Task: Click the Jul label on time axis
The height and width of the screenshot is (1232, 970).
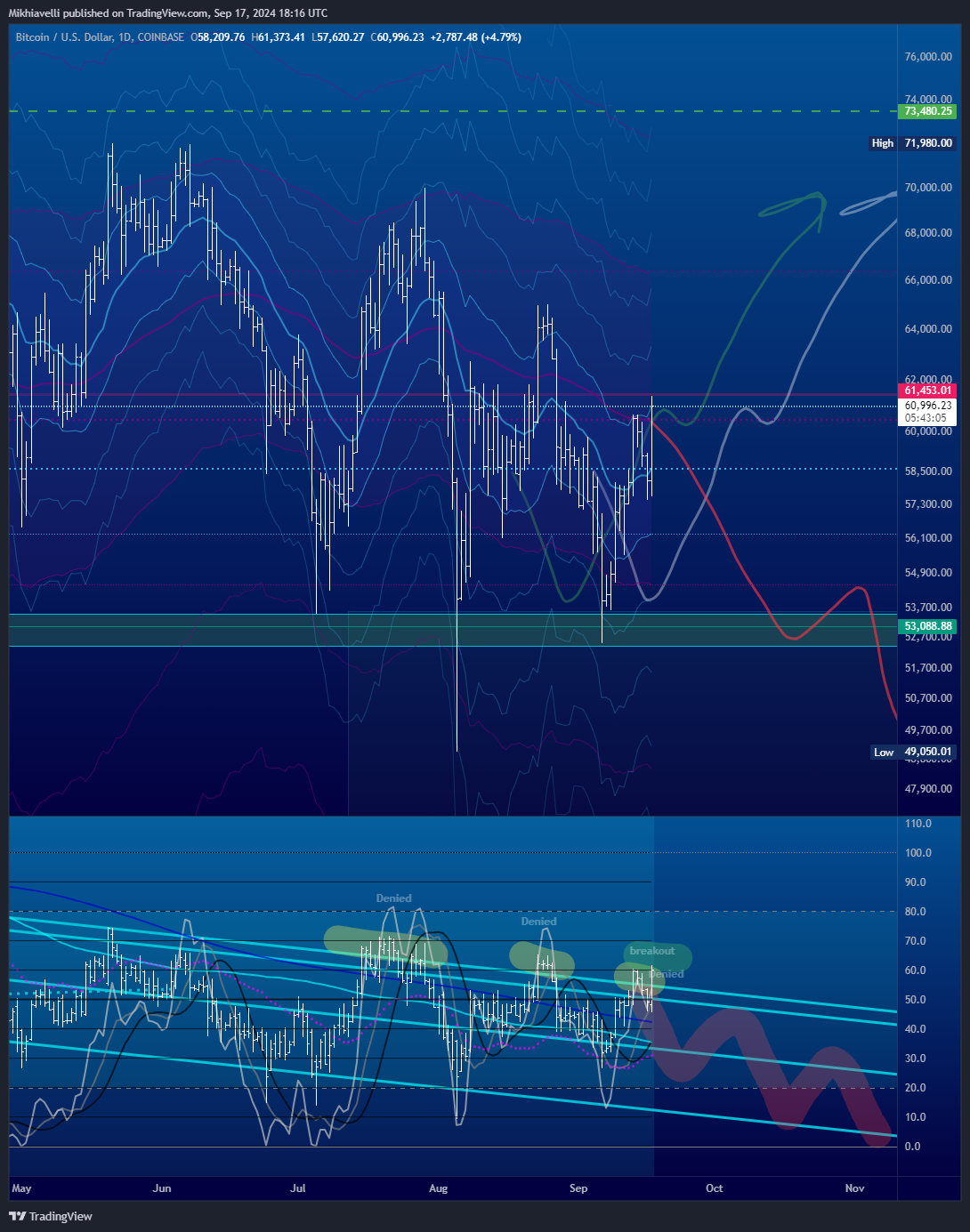Action: pyautogui.click(x=298, y=1188)
